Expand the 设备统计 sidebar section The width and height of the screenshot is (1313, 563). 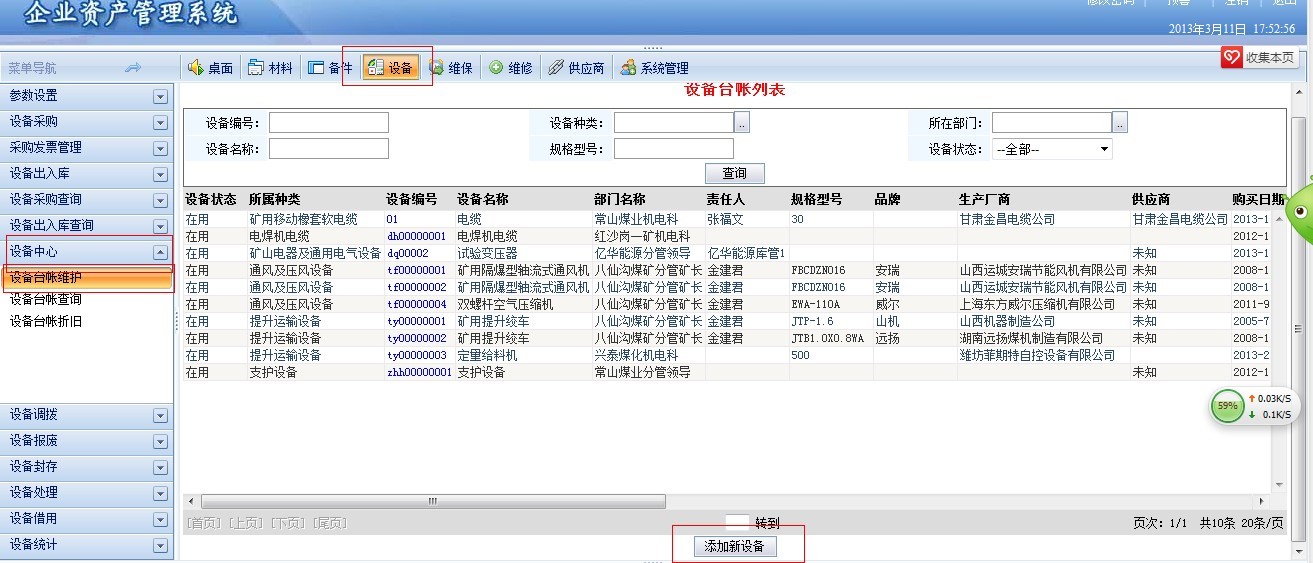pos(160,545)
